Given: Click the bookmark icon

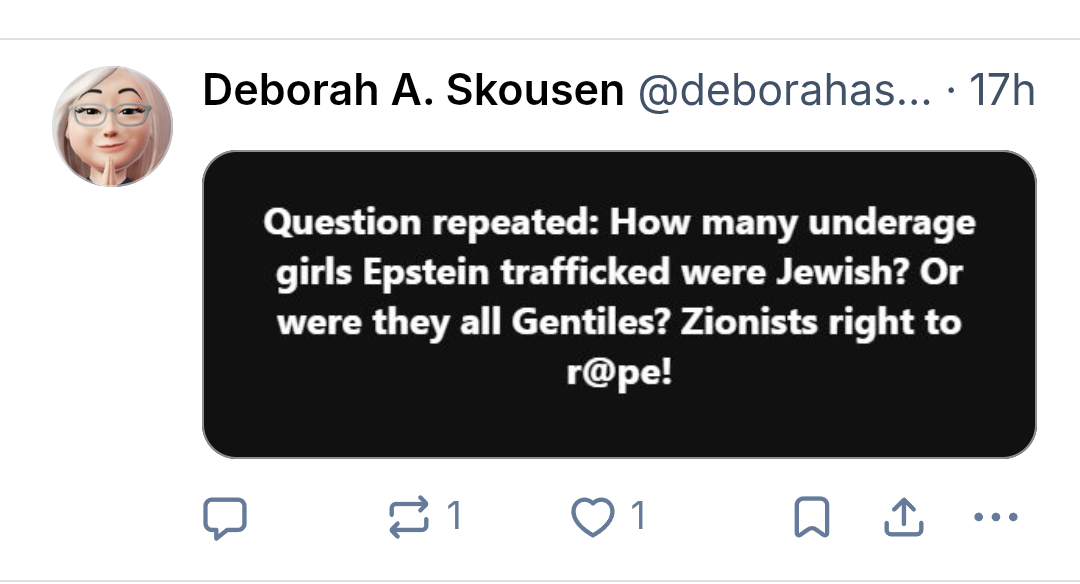Looking at the screenshot, I should (x=809, y=517).
